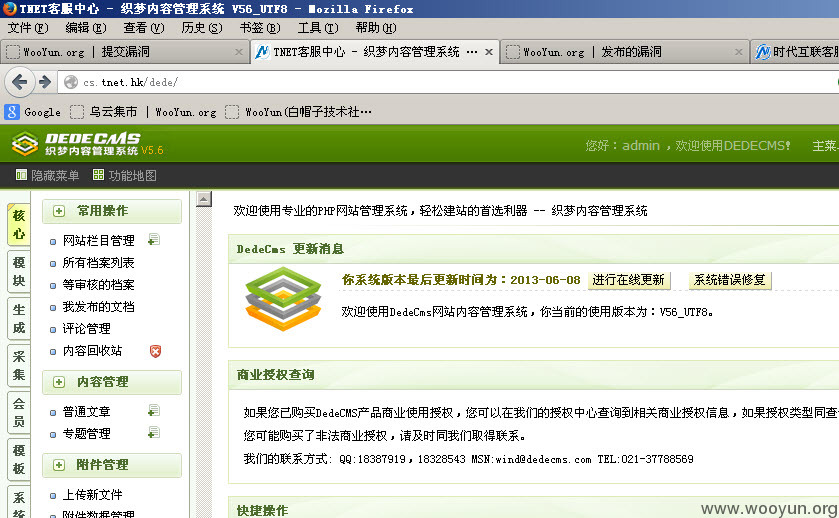Open the 查看 menu
839x518 pixels.
pos(143,28)
